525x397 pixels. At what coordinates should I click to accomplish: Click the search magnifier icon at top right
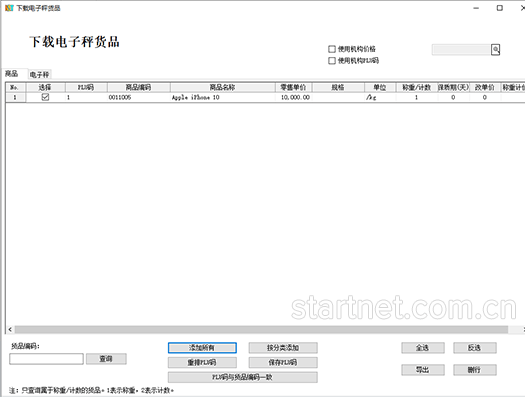click(x=496, y=50)
